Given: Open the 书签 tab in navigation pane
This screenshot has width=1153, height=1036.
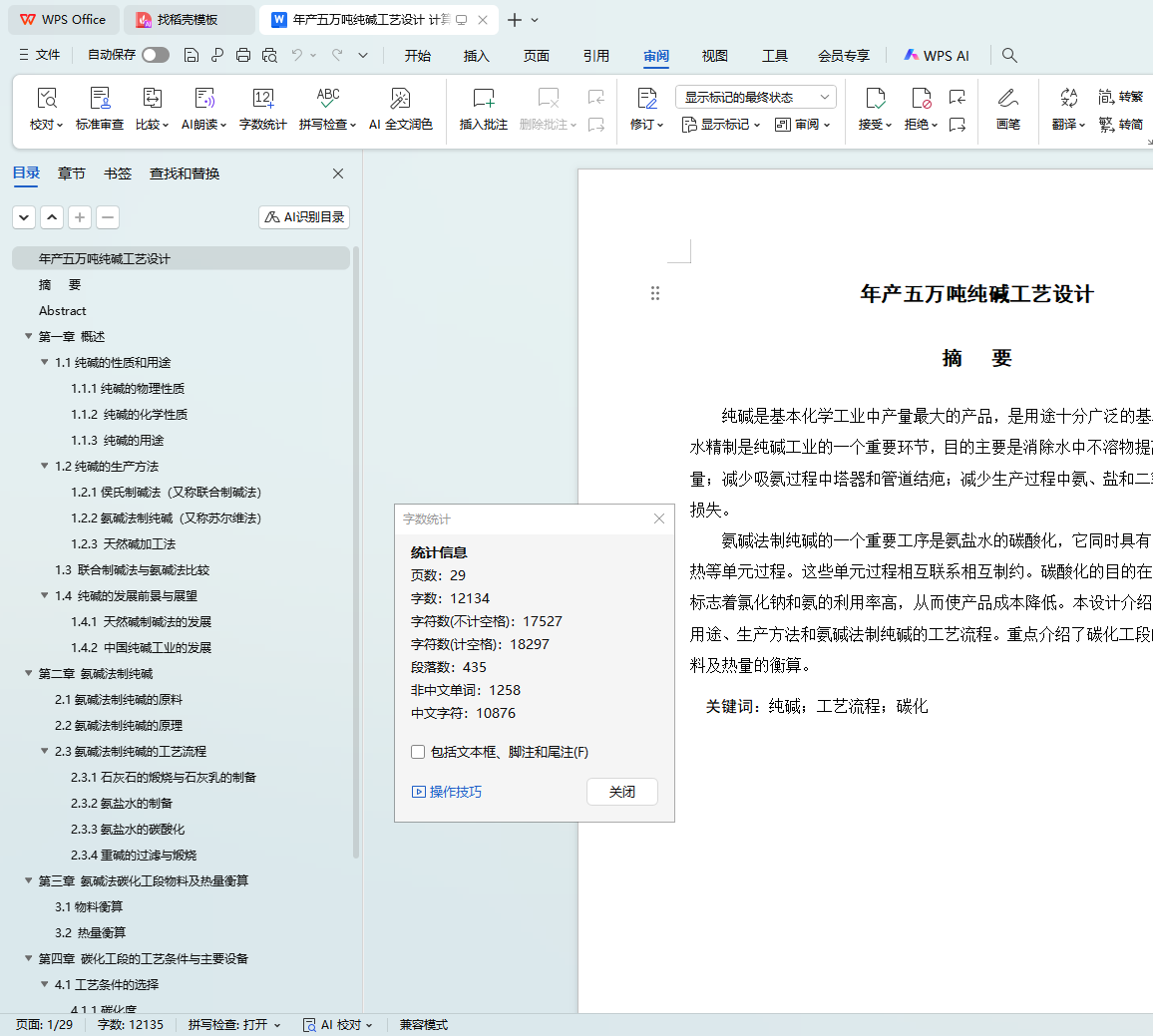Looking at the screenshot, I should point(118,173).
